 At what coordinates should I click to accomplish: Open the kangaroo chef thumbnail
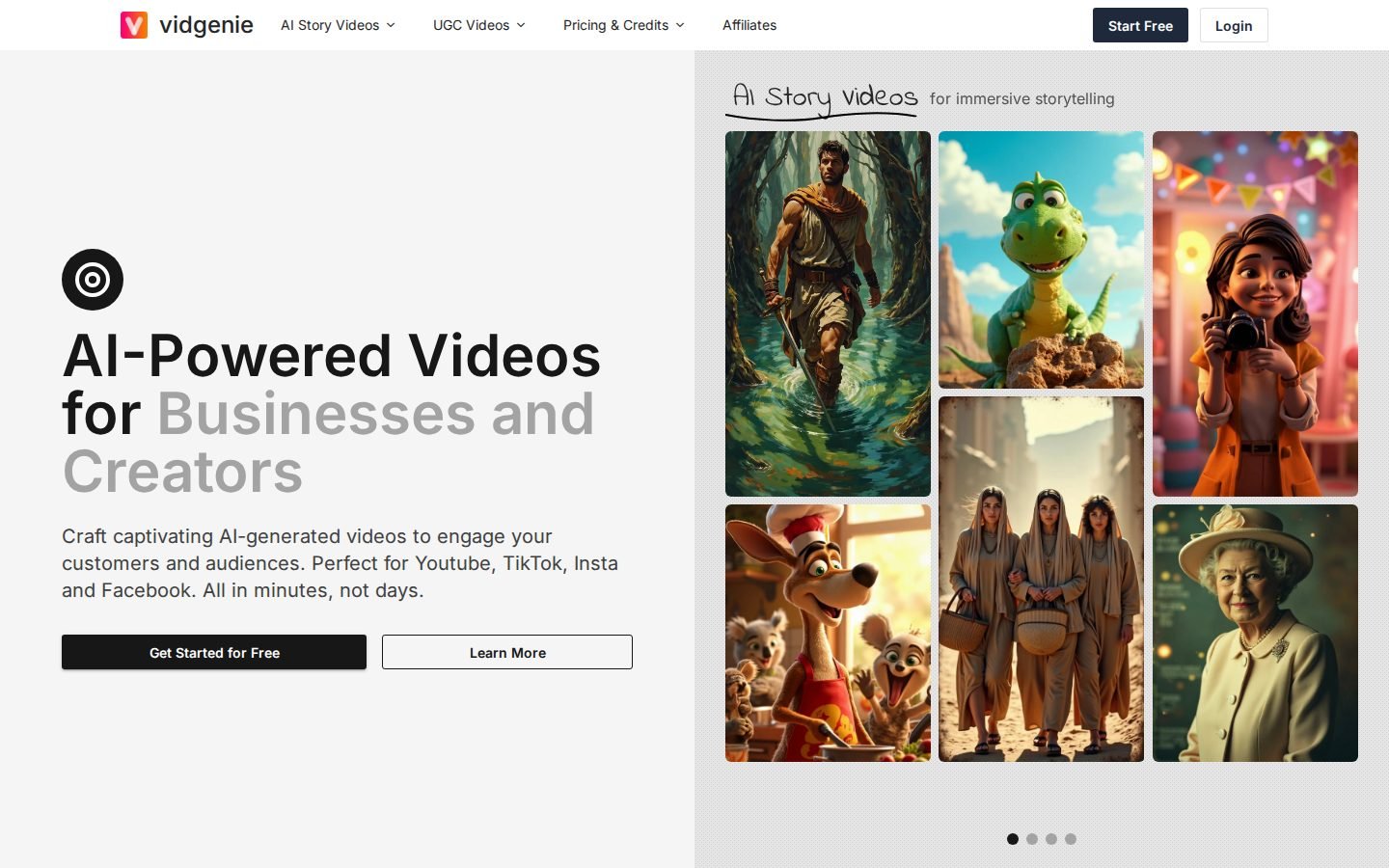pyautogui.click(x=828, y=633)
